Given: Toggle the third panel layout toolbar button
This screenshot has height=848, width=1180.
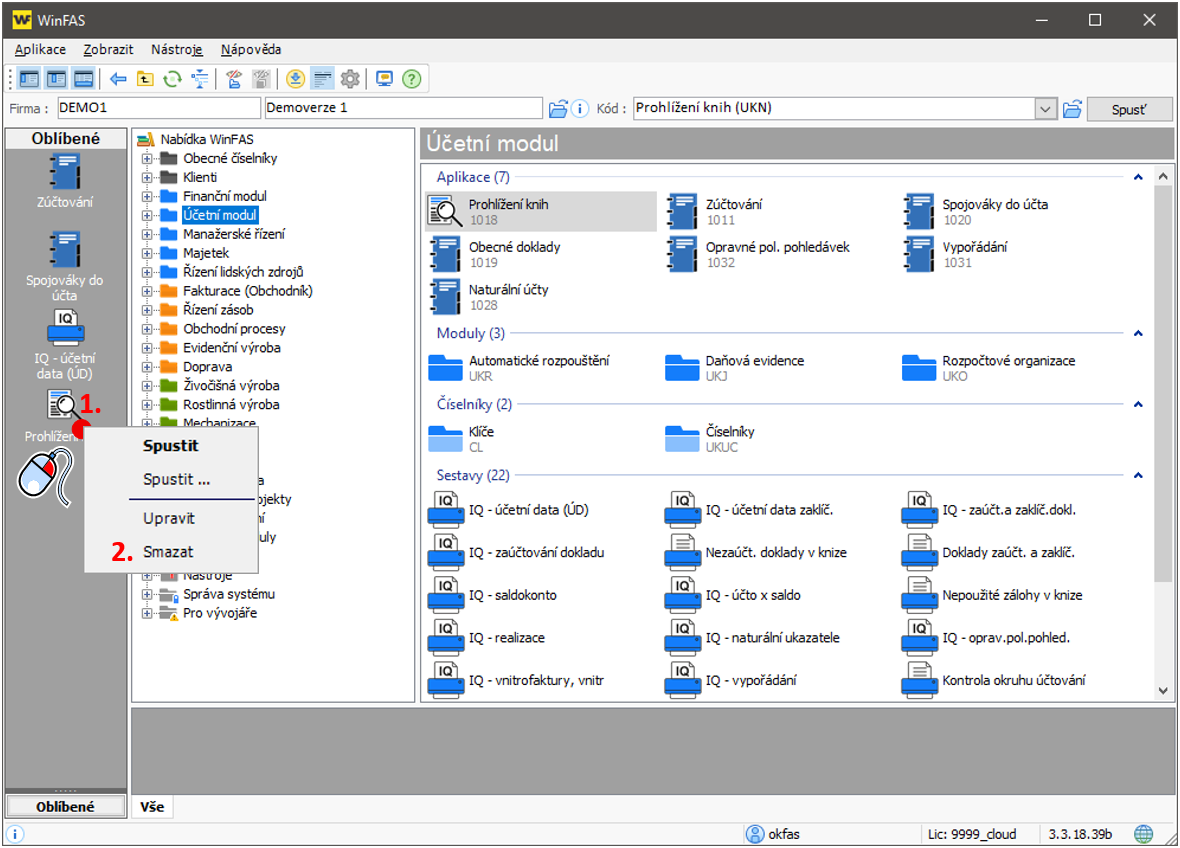Looking at the screenshot, I should 83,79.
